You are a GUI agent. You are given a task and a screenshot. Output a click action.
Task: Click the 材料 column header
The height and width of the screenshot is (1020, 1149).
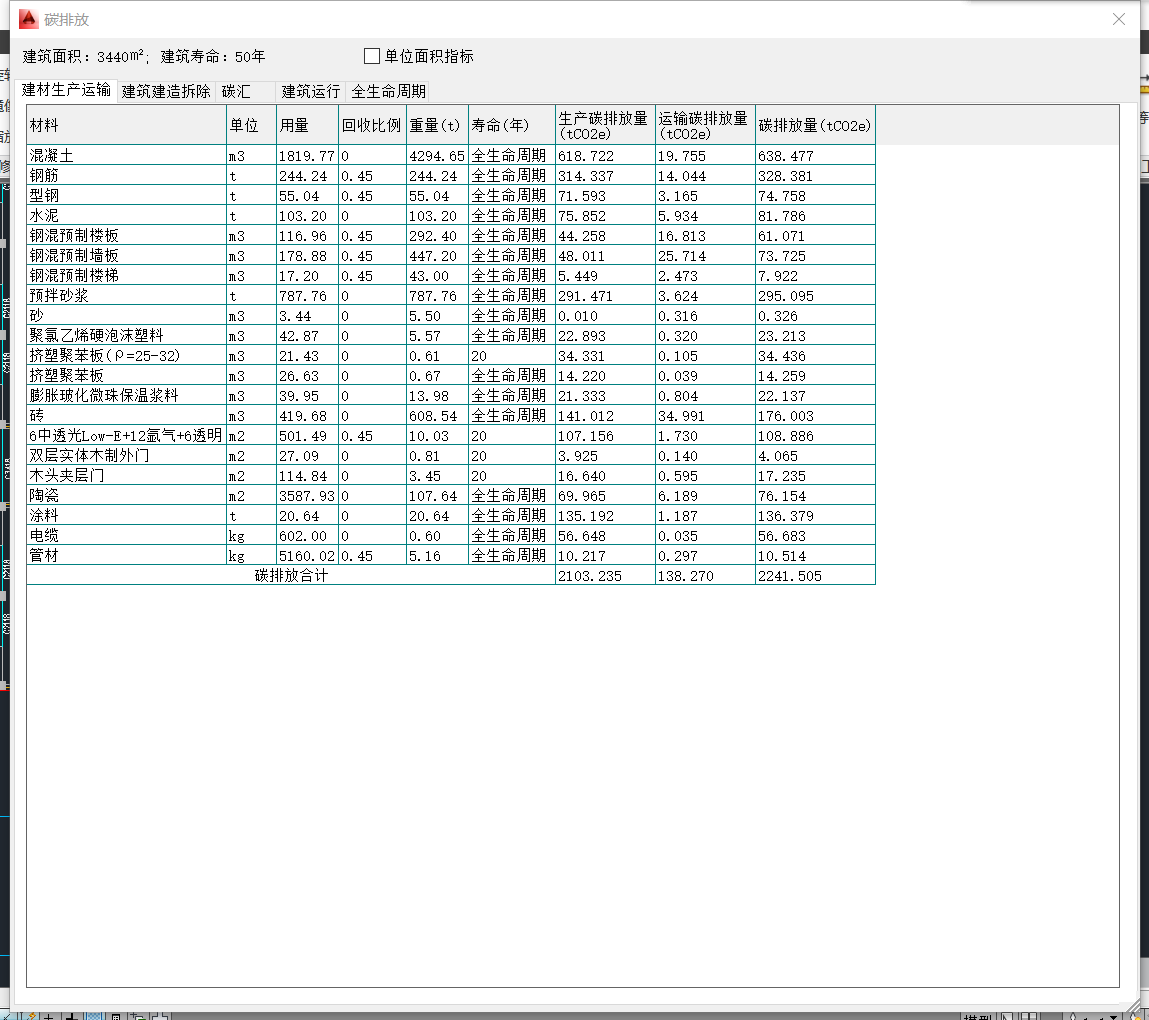[x=126, y=125]
